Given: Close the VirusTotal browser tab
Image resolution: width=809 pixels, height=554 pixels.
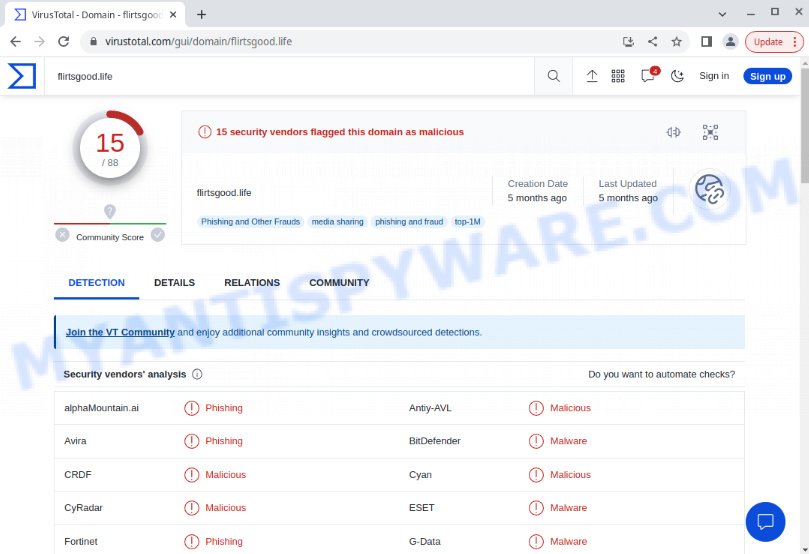Looking at the screenshot, I should (173, 14).
